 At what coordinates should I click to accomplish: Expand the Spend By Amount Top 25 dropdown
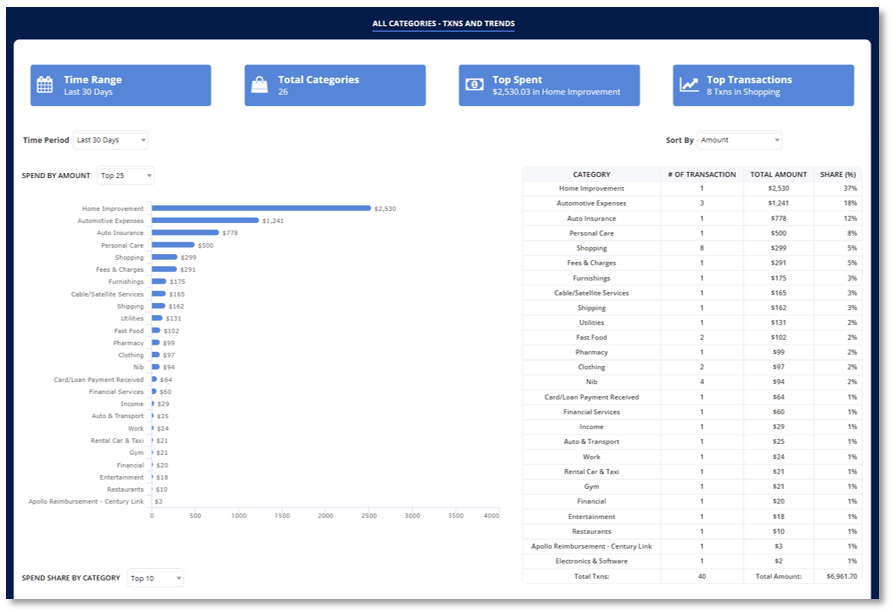(125, 175)
